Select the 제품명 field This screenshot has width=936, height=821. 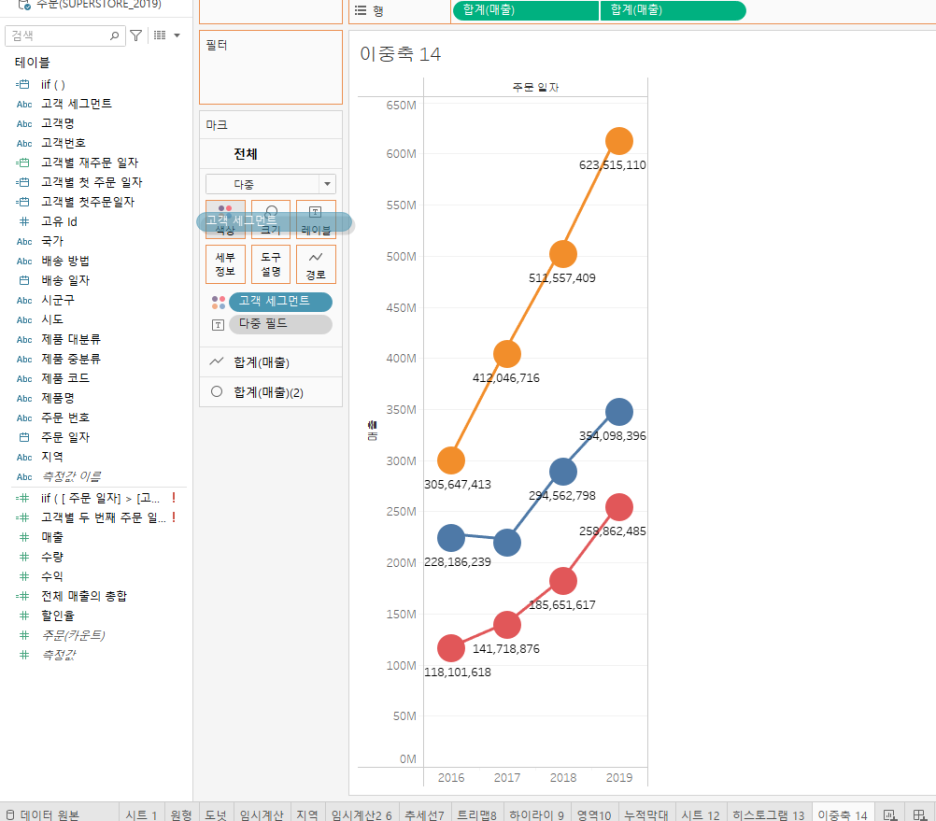(57, 398)
